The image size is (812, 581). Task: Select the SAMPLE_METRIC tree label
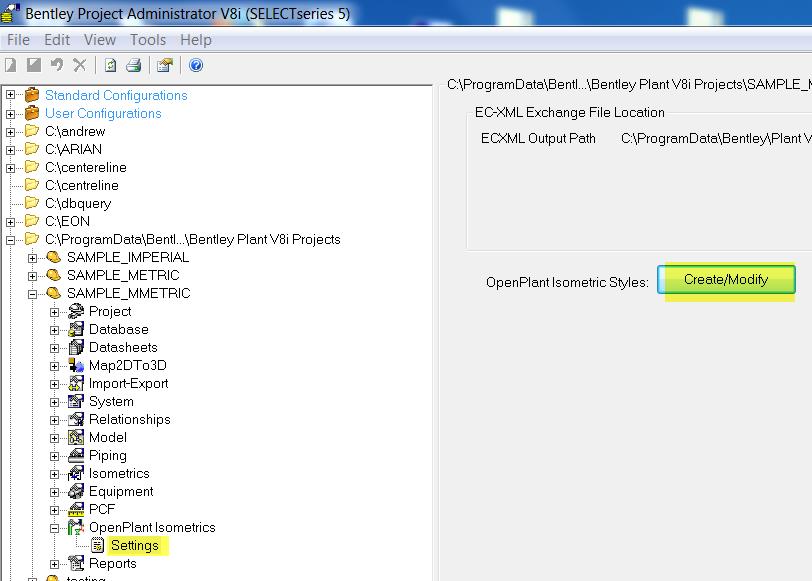coord(123,275)
